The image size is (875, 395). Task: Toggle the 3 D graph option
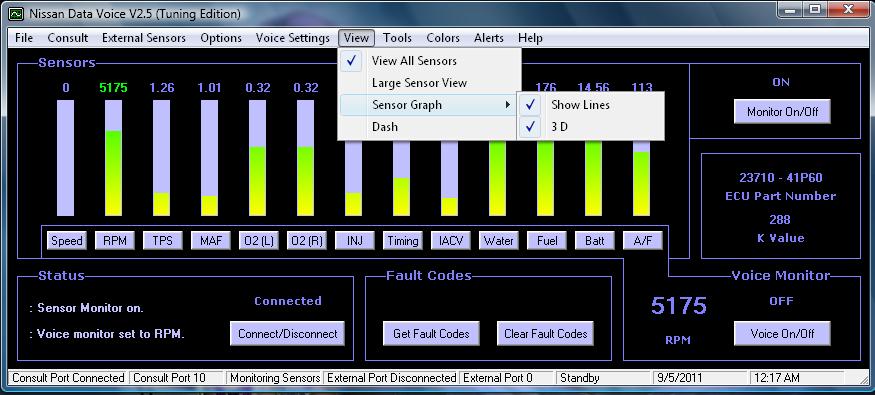590,127
